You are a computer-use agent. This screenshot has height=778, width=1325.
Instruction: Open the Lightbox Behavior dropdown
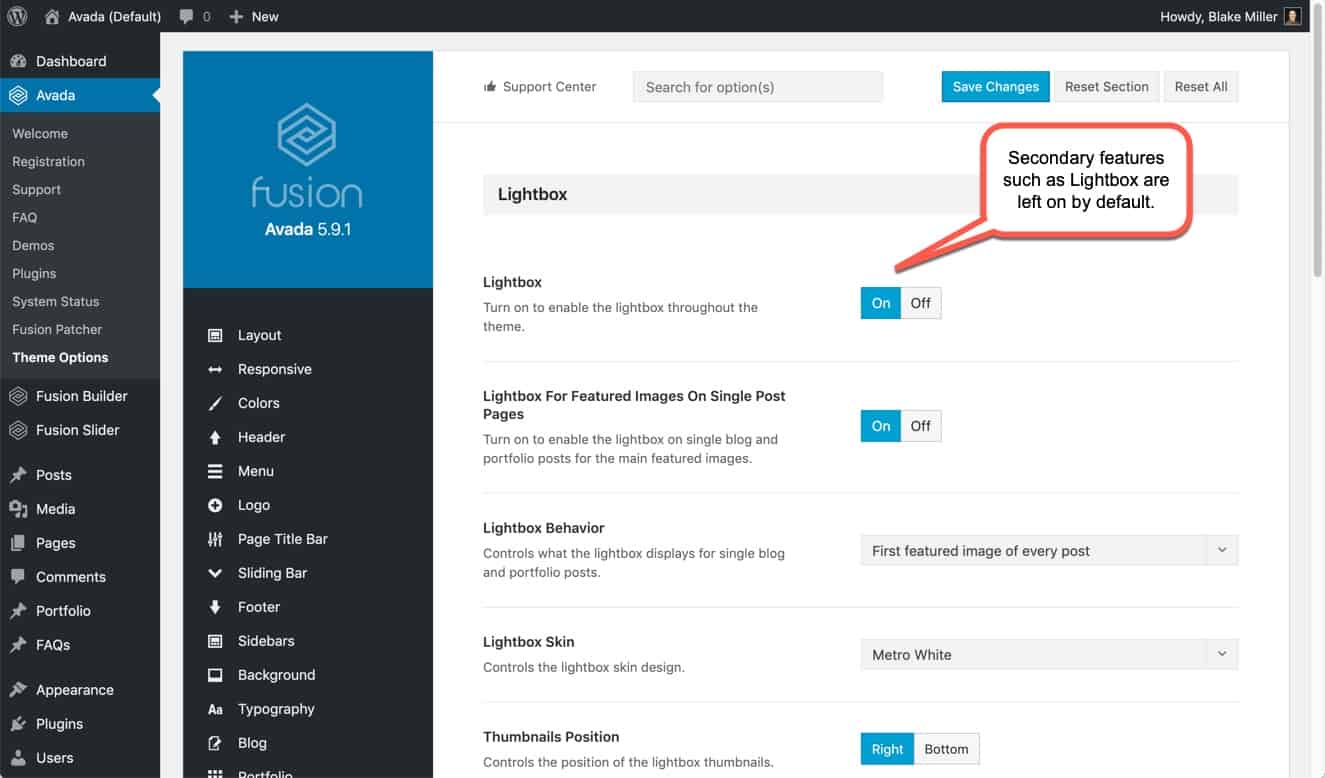[x=1049, y=551]
